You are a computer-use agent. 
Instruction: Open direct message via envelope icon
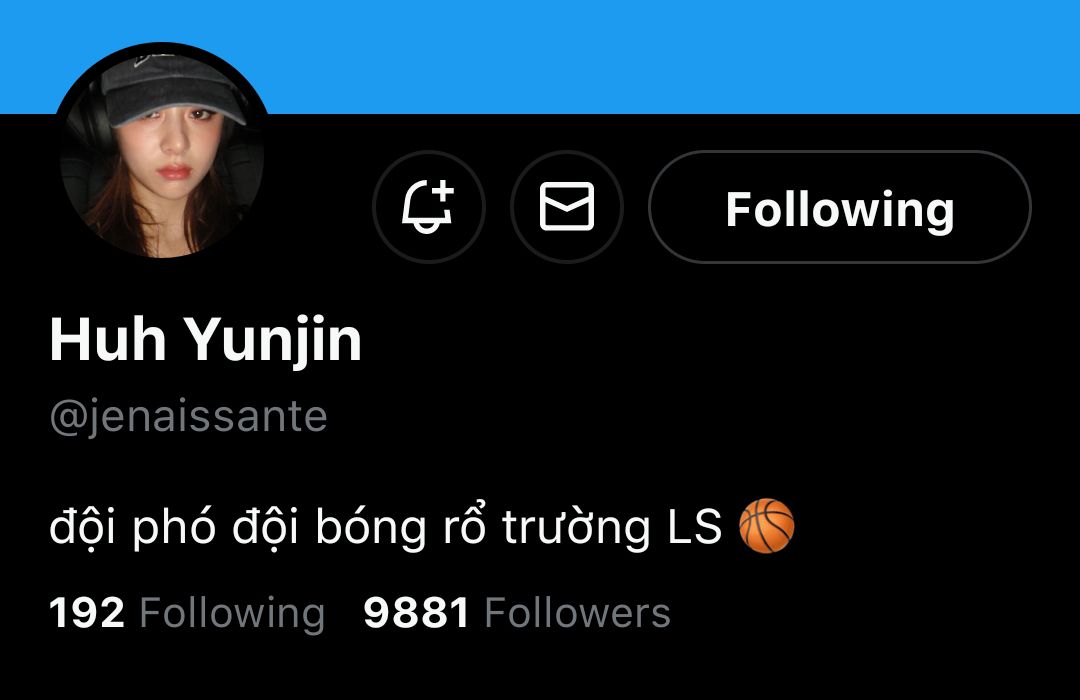click(566, 207)
